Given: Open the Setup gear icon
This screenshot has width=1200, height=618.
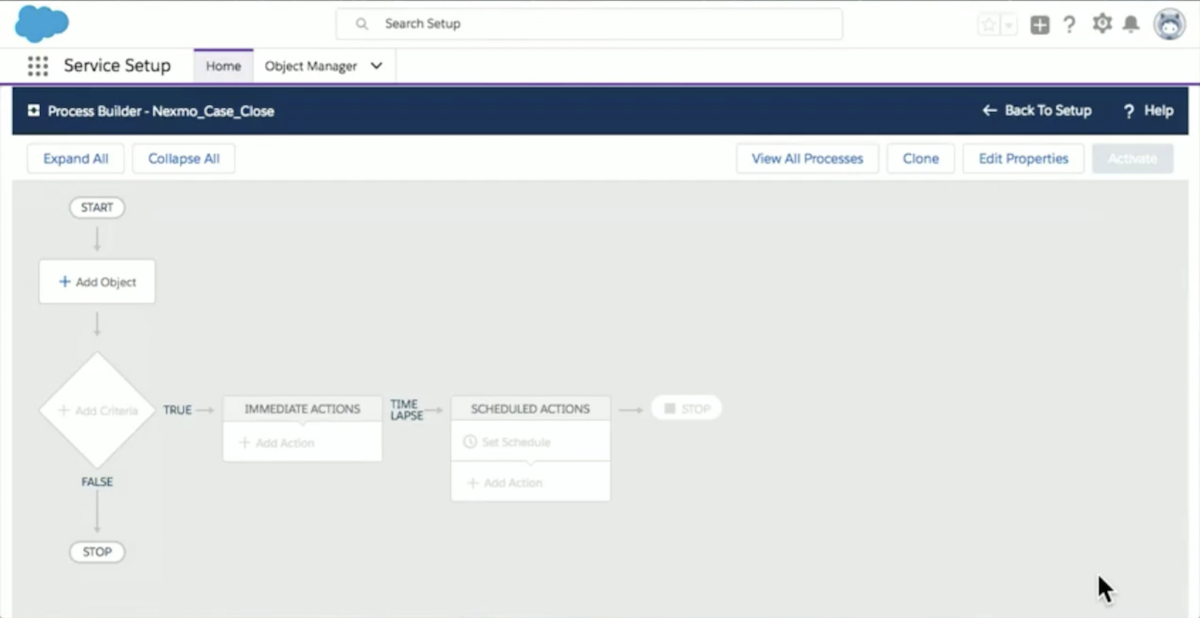Looking at the screenshot, I should click(1102, 24).
